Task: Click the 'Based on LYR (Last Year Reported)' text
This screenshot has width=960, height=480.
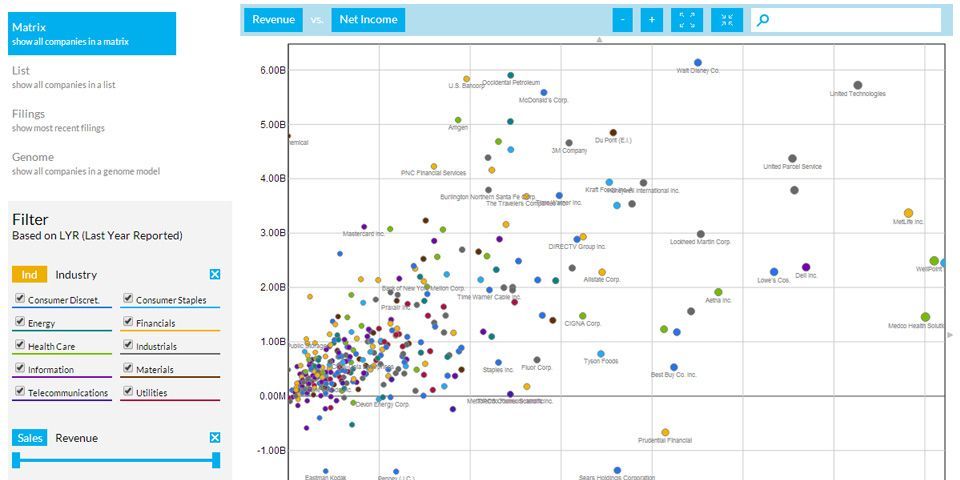Action: coord(97,236)
